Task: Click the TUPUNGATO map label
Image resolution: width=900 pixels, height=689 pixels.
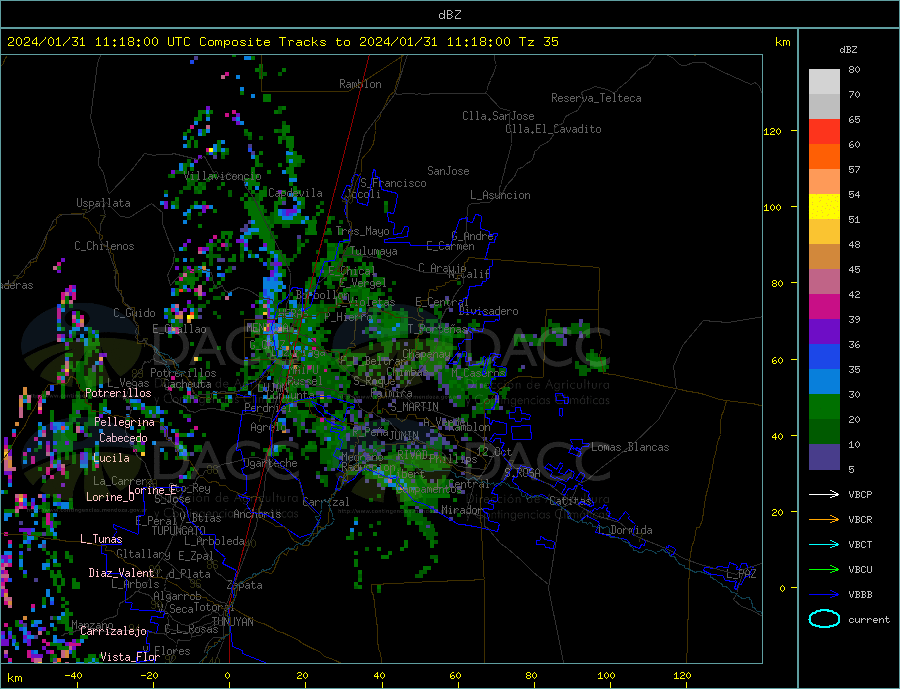Action: (x=179, y=531)
